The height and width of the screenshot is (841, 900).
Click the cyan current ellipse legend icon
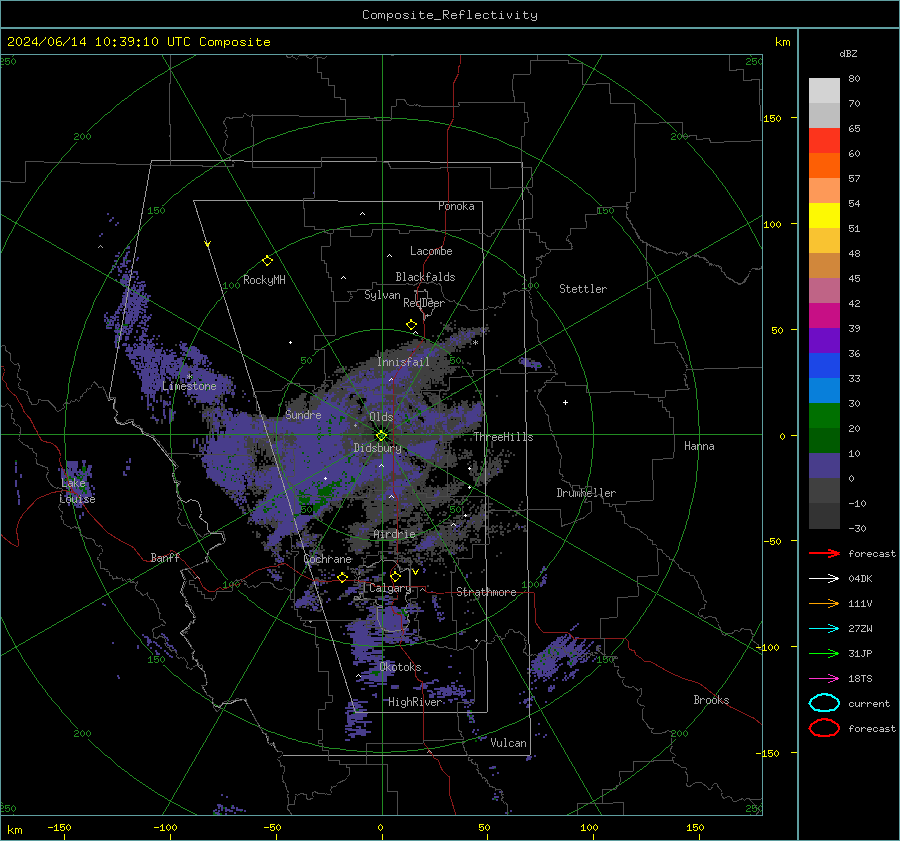[824, 703]
